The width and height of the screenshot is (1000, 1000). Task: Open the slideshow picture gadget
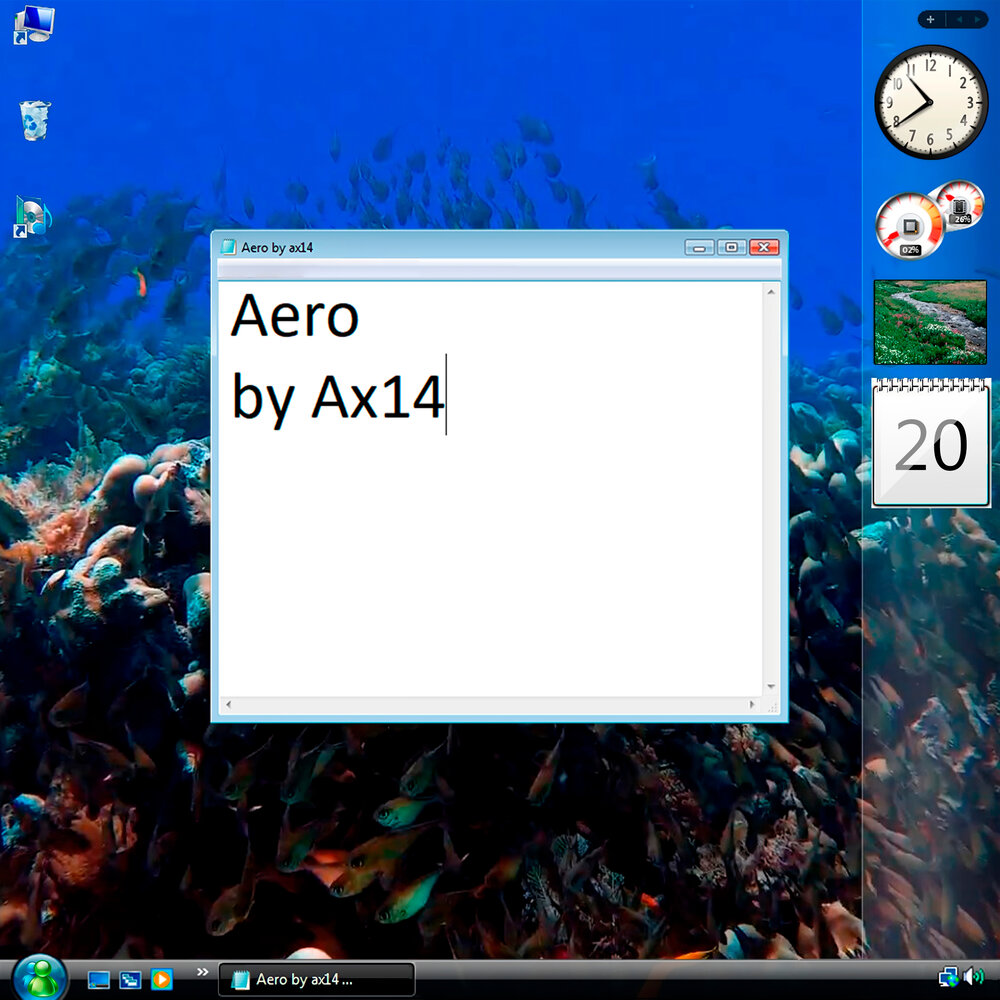[x=930, y=322]
